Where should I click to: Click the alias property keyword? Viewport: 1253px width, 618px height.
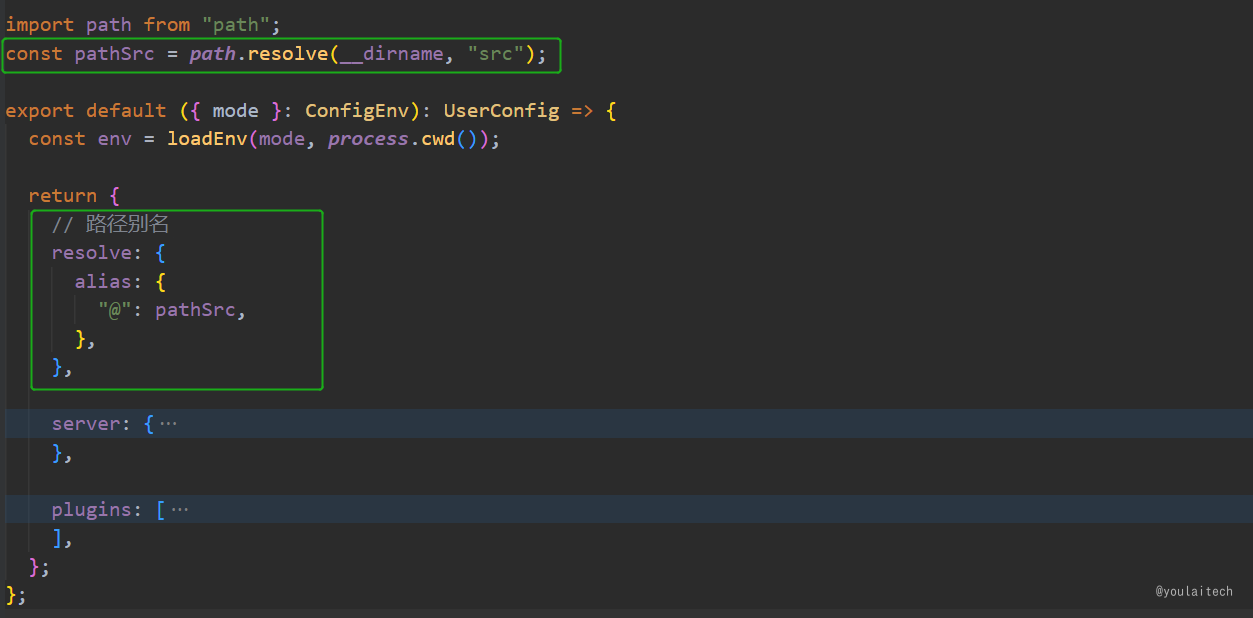(x=104, y=281)
